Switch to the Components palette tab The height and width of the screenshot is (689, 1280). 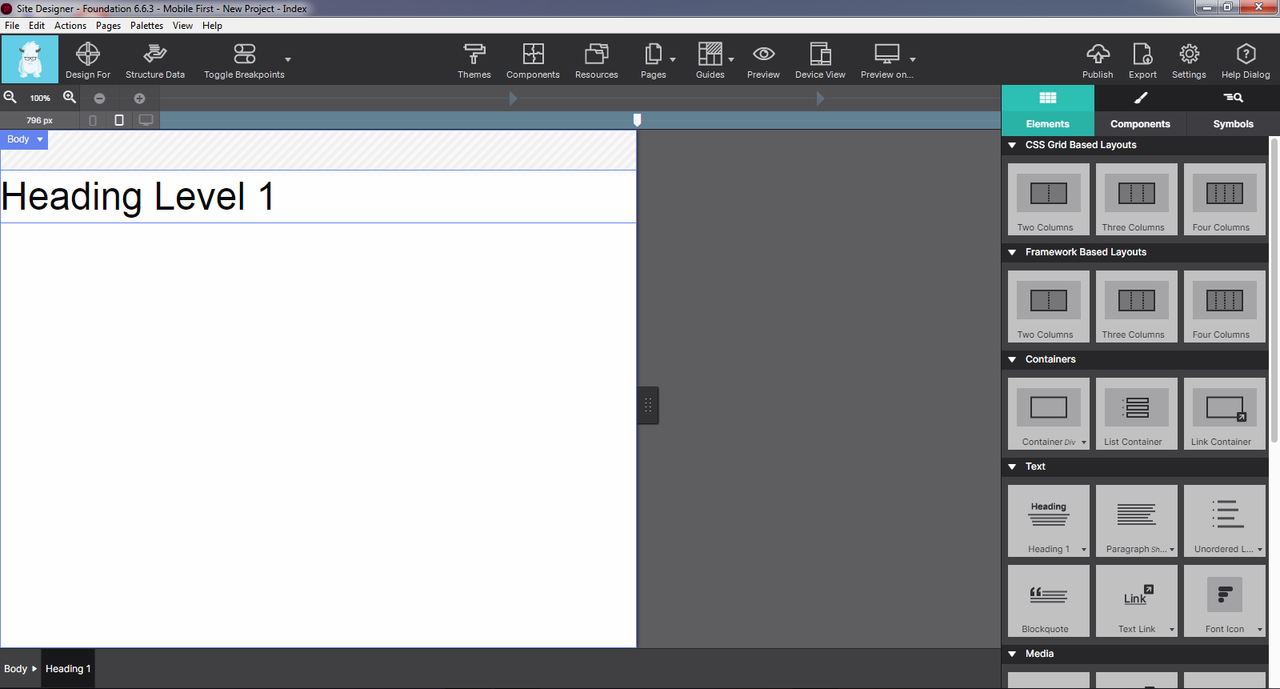pos(1140,111)
